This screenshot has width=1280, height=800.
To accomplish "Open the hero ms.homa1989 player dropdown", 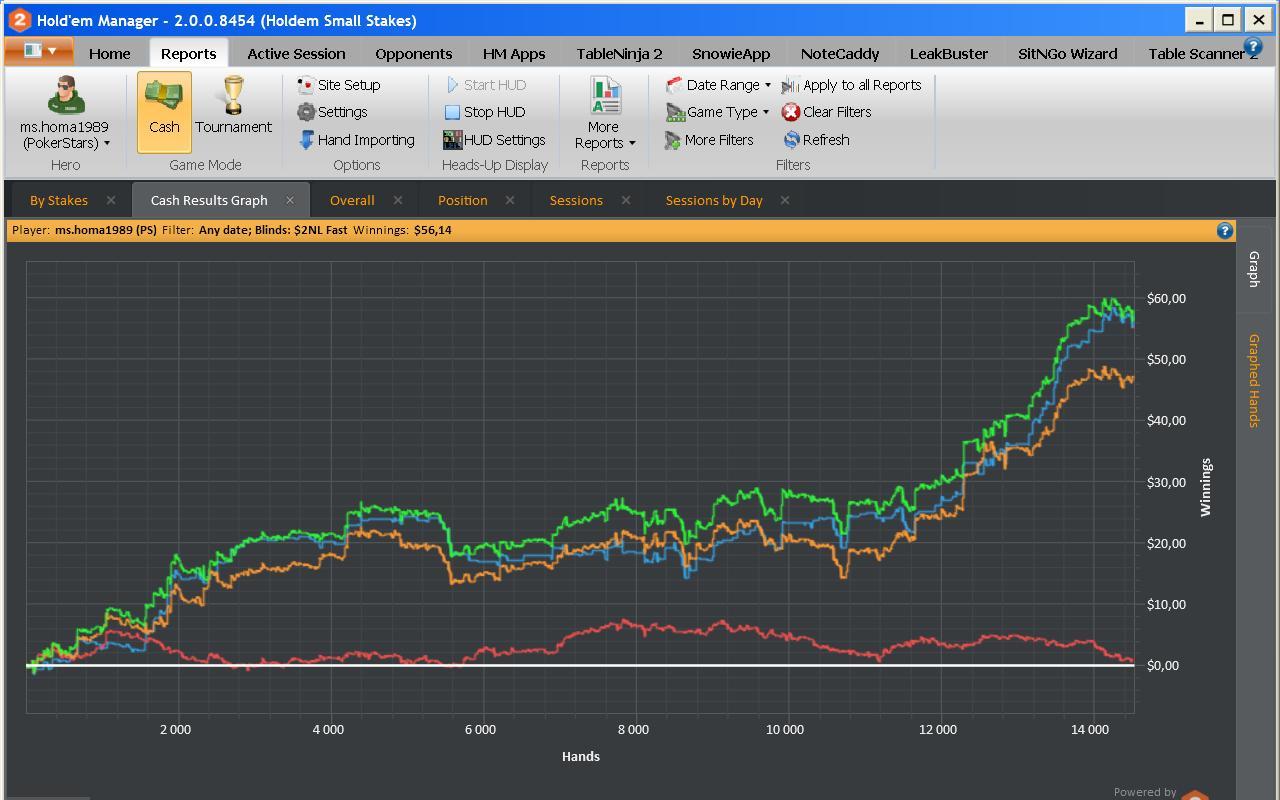I will point(65,112).
